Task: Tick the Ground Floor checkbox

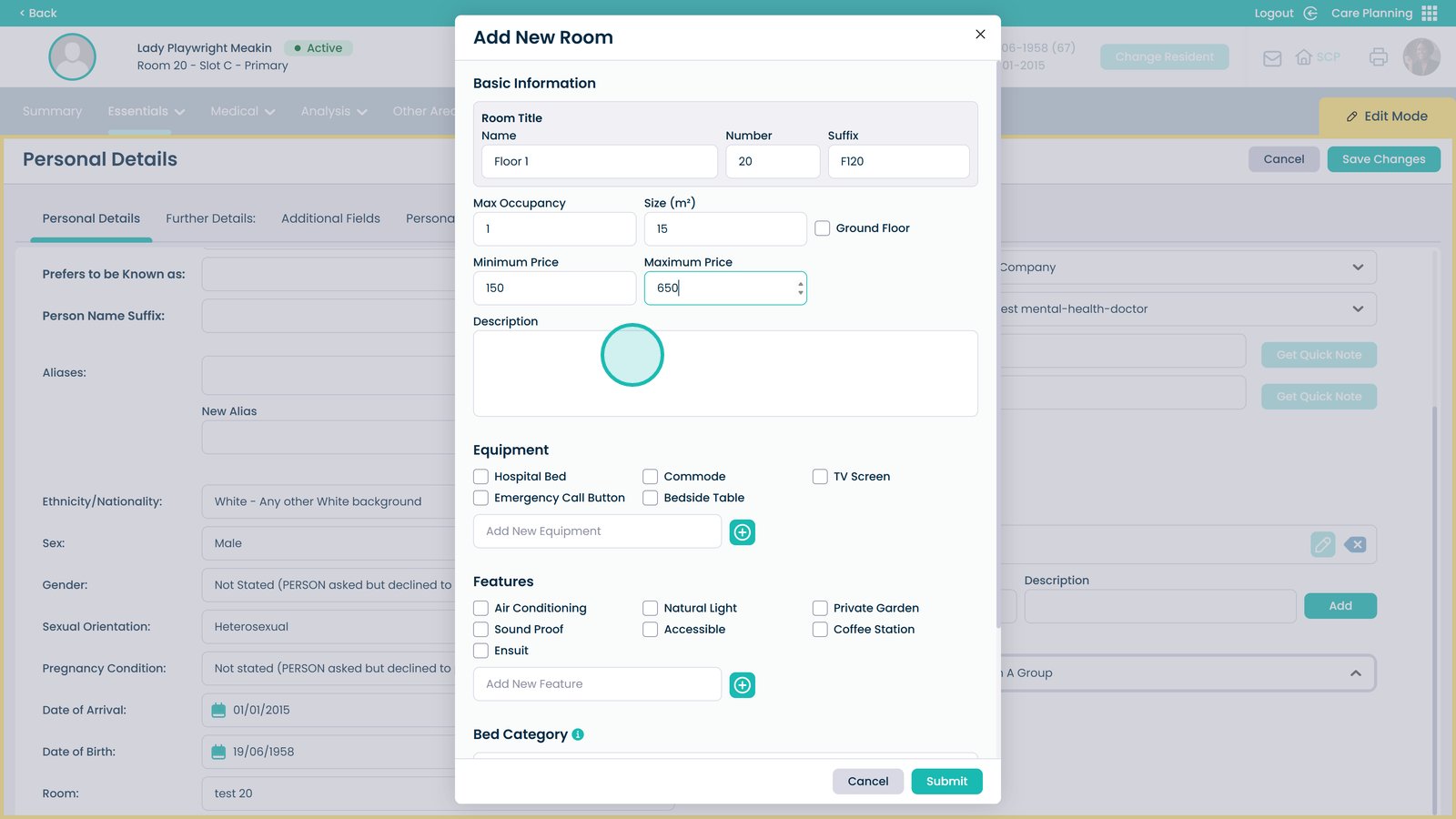Action: tap(823, 228)
